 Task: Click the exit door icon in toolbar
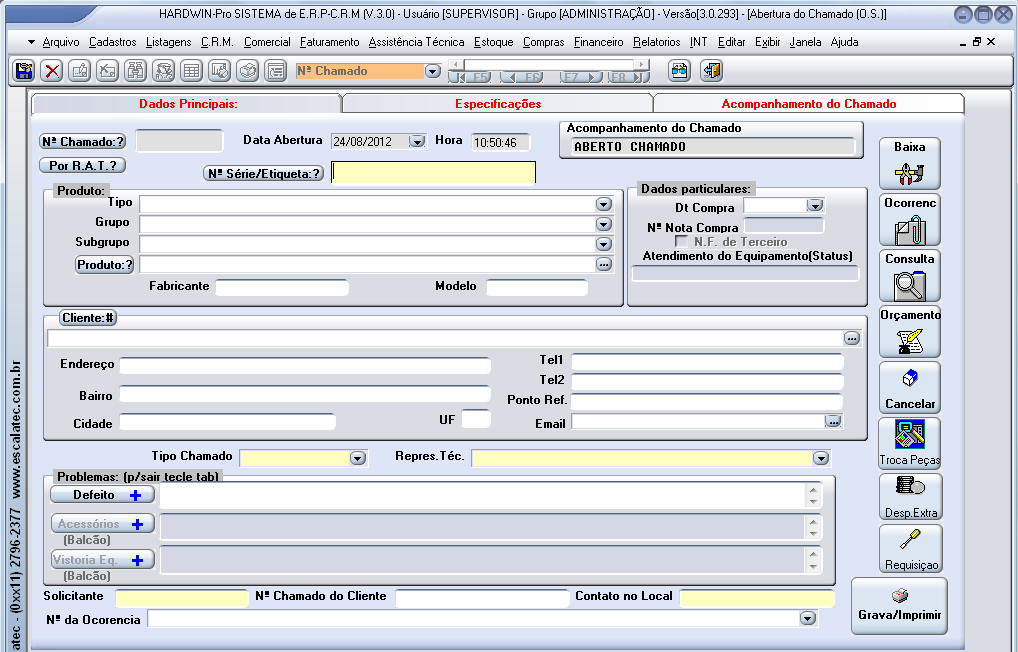pyautogui.click(x=711, y=71)
